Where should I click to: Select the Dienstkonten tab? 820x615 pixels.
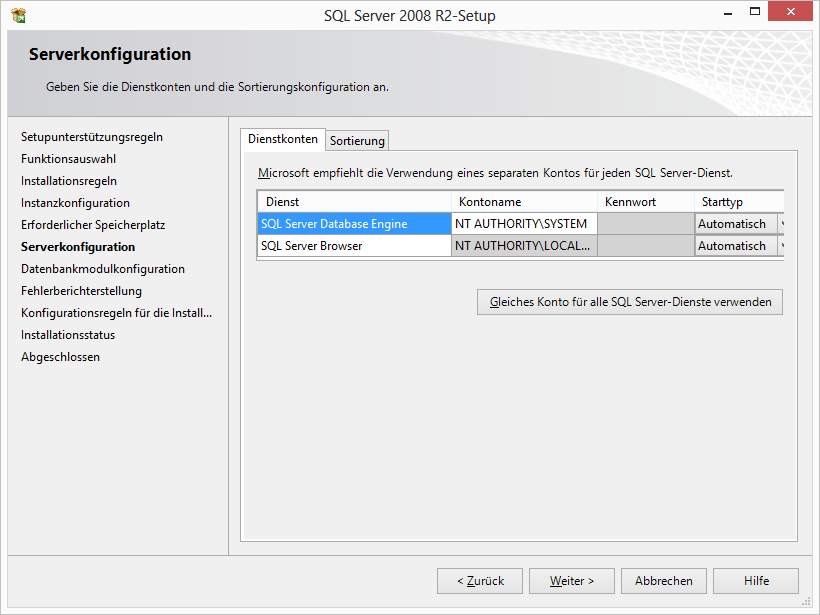point(283,139)
